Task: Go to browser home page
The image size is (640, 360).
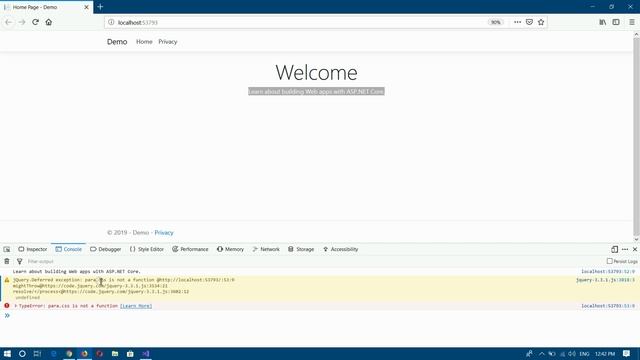Action: click(49, 22)
